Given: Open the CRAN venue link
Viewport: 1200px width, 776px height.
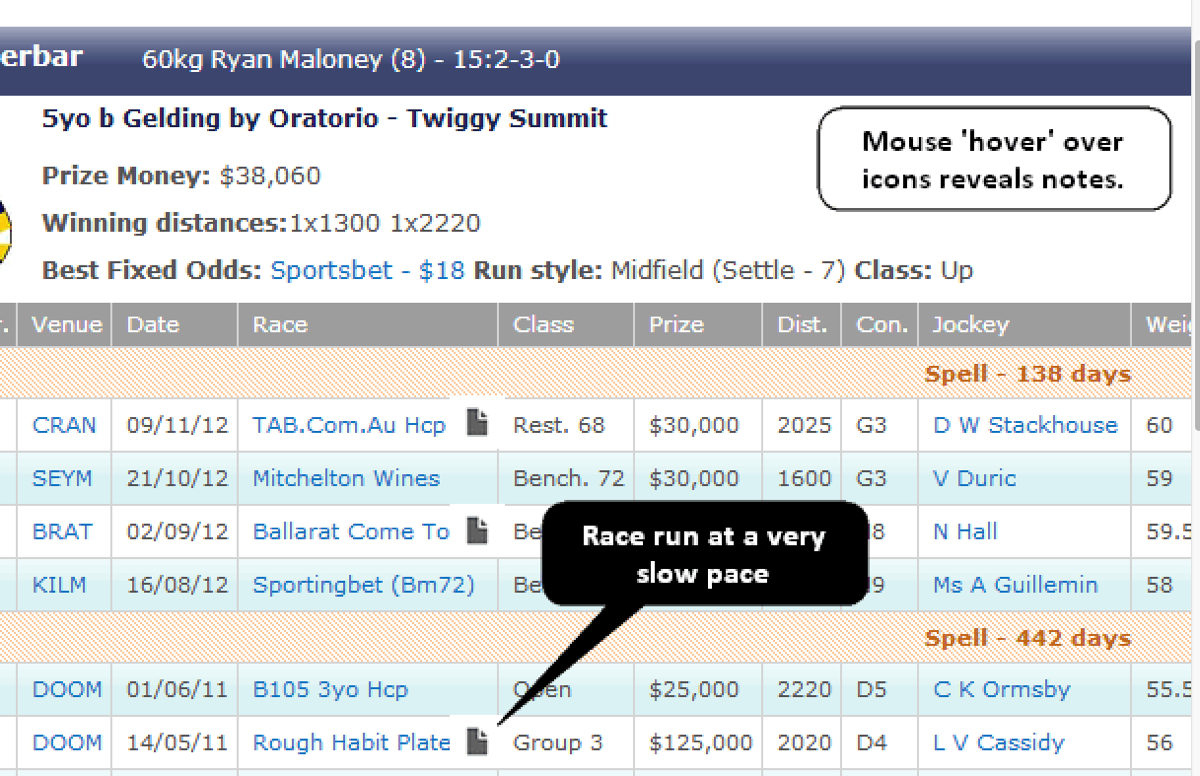Looking at the screenshot, I should click(x=64, y=425).
